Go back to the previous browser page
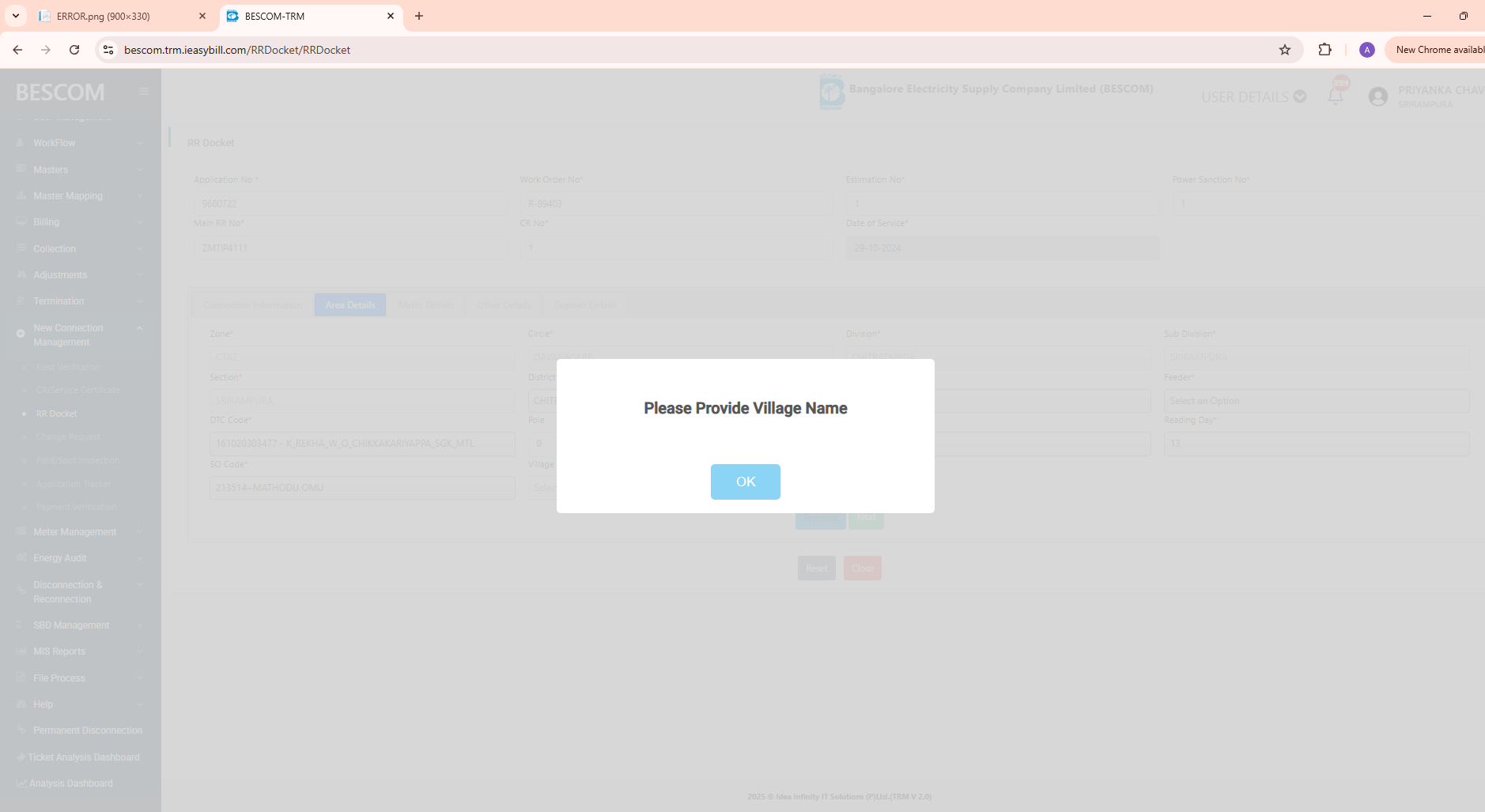The height and width of the screenshot is (812, 1485). point(17,50)
